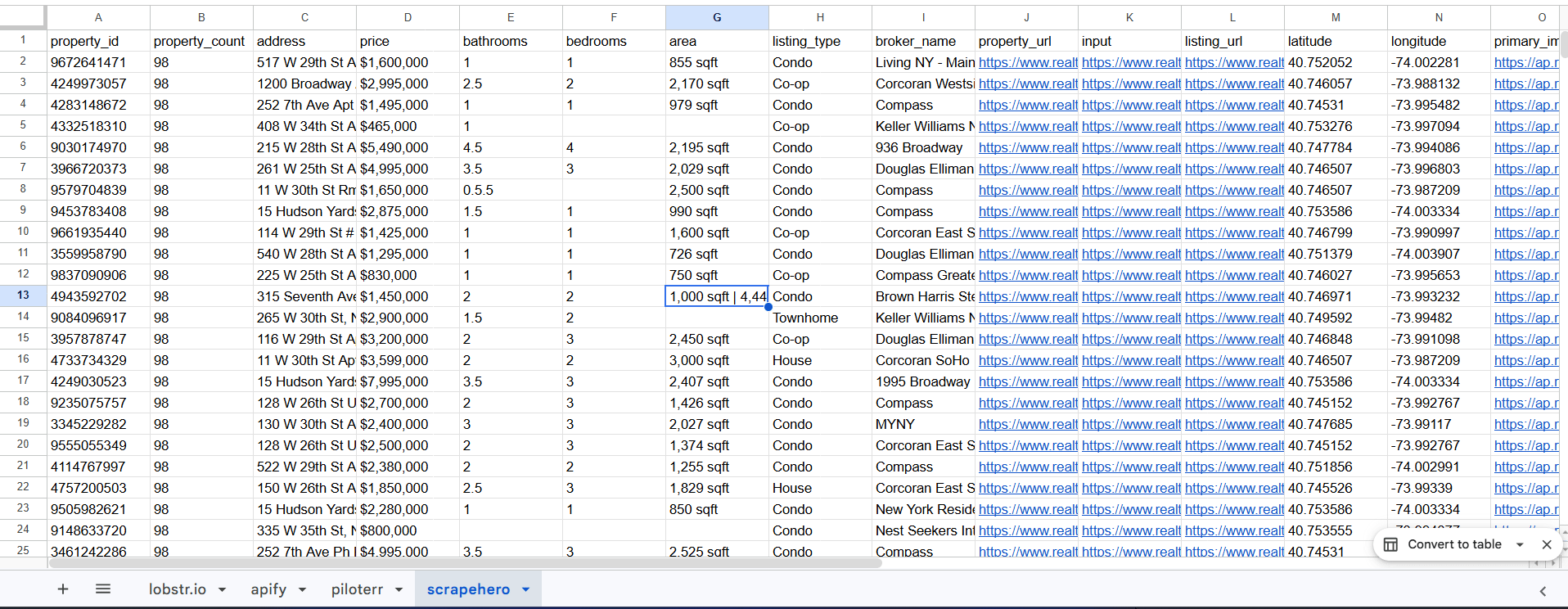This screenshot has height=609, width=1568.
Task: Click the price cell $7,995,000
Action: point(408,381)
